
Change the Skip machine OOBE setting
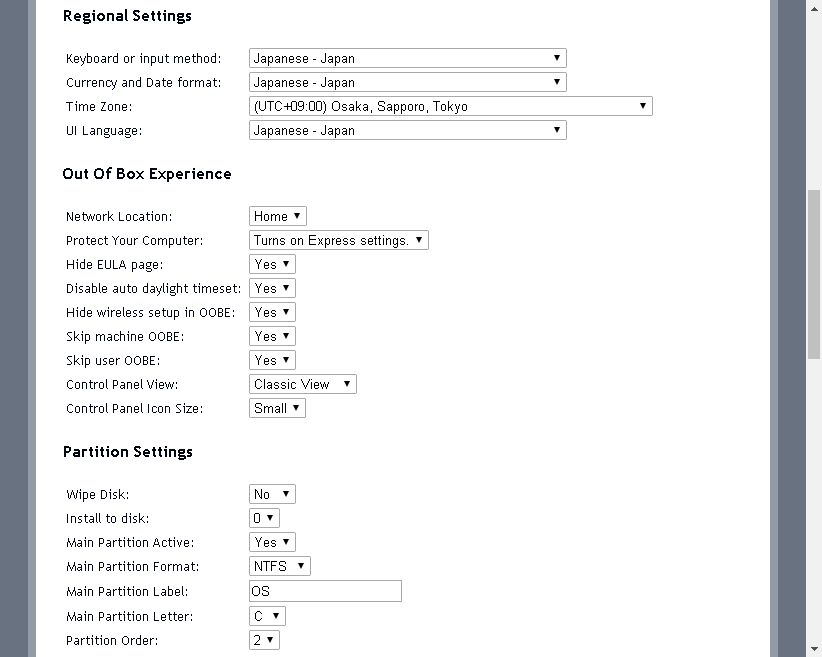[x=272, y=337]
